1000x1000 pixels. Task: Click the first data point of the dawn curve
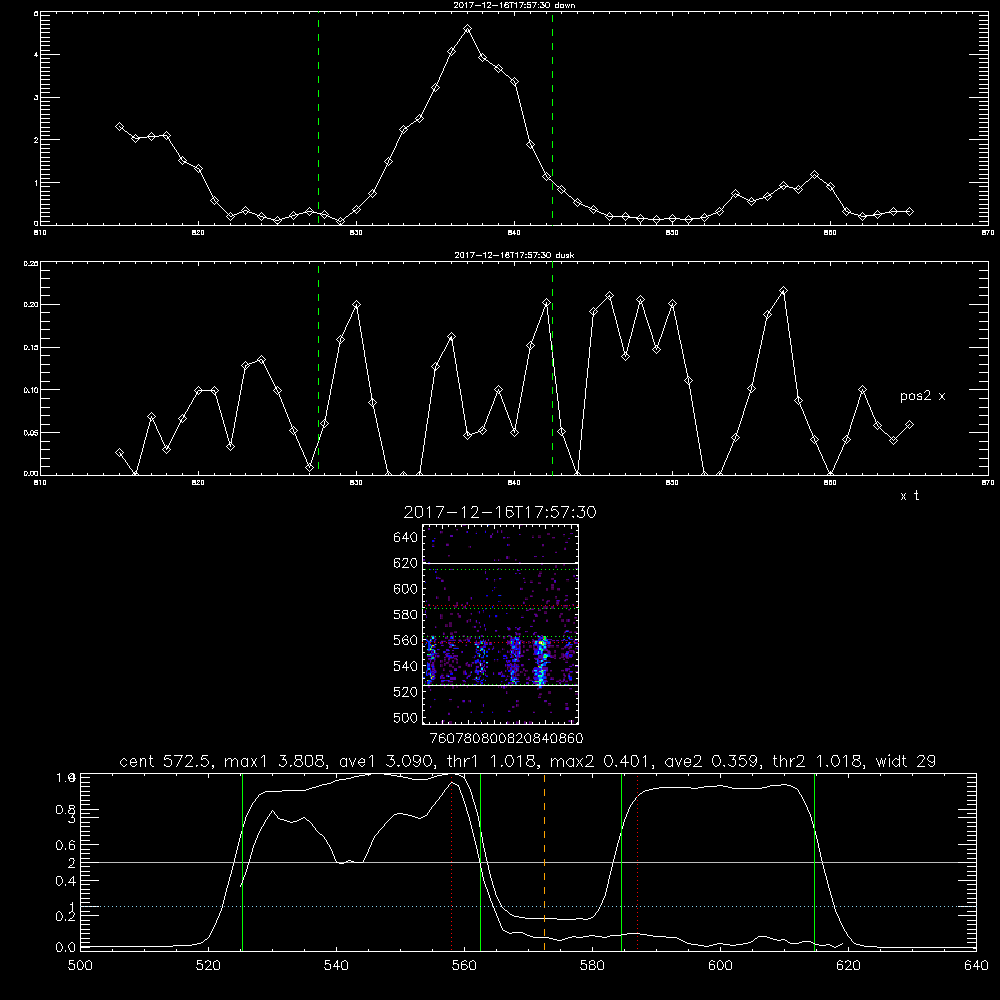tap(119, 127)
